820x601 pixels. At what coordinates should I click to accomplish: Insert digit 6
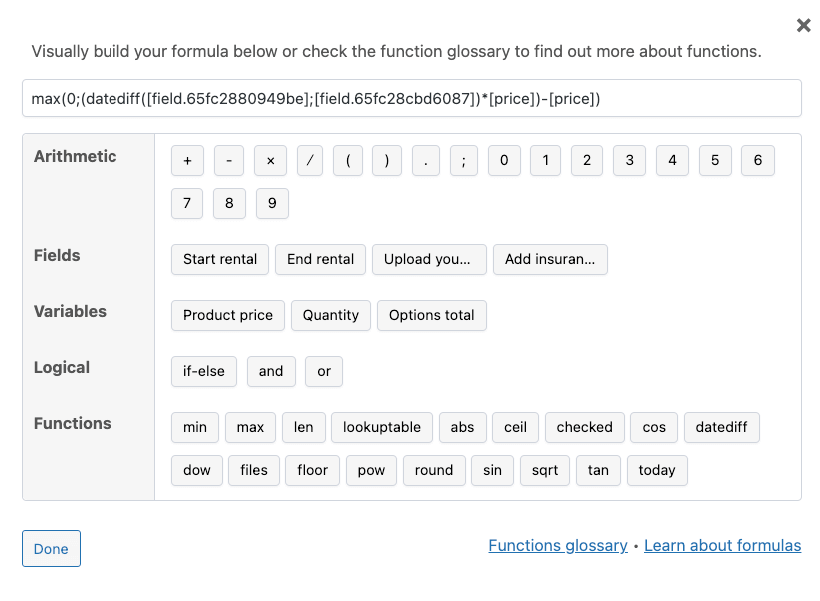point(758,161)
